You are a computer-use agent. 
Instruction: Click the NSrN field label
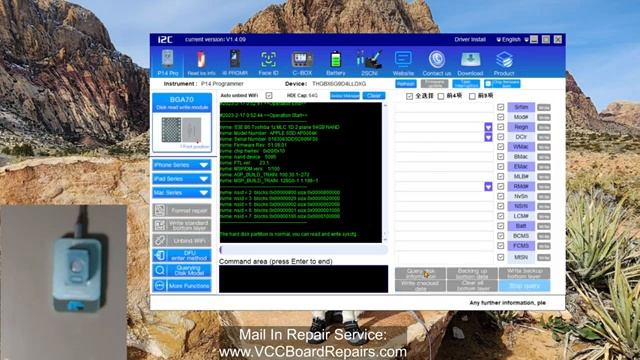[x=521, y=206]
